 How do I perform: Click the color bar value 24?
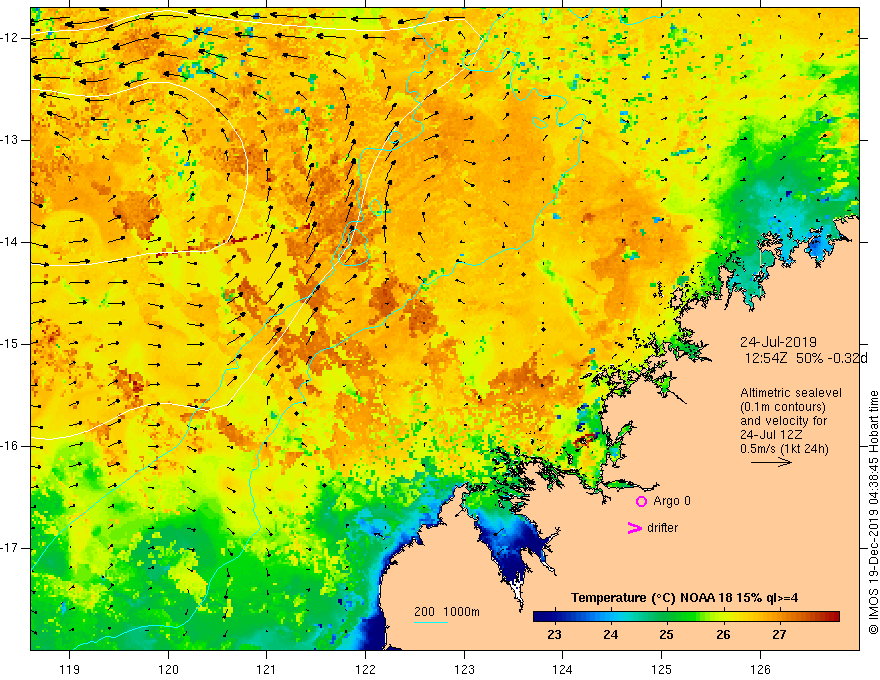[611, 635]
